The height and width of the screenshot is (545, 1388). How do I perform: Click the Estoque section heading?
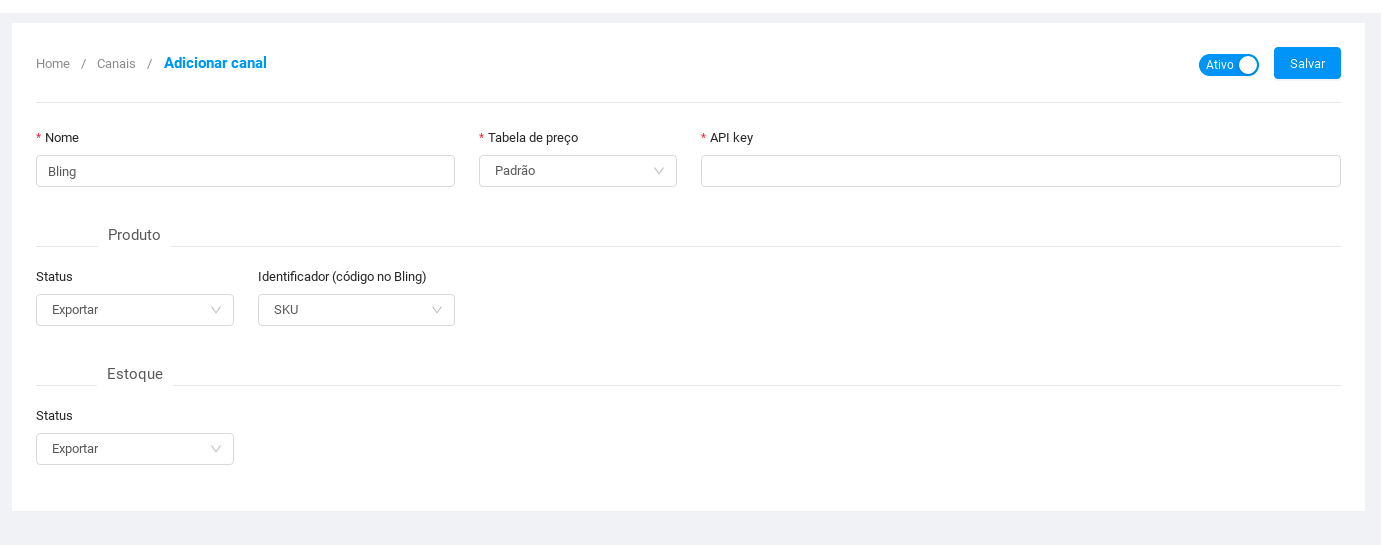(135, 374)
